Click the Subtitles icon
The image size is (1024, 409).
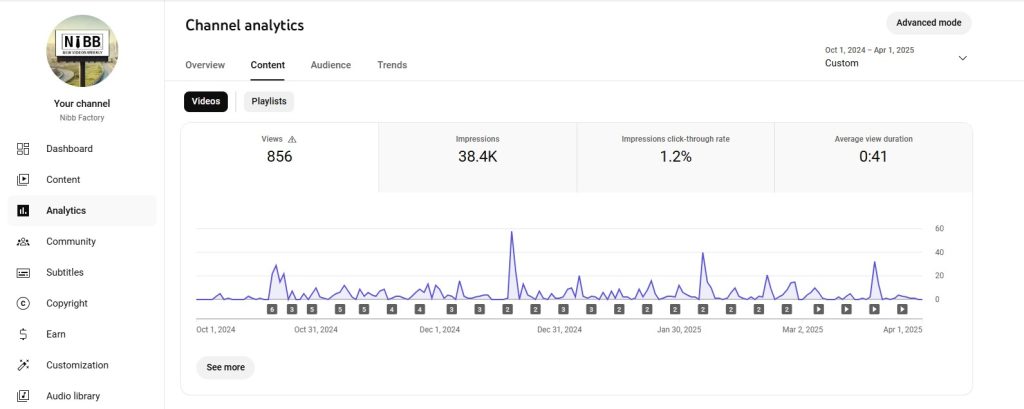click(23, 273)
